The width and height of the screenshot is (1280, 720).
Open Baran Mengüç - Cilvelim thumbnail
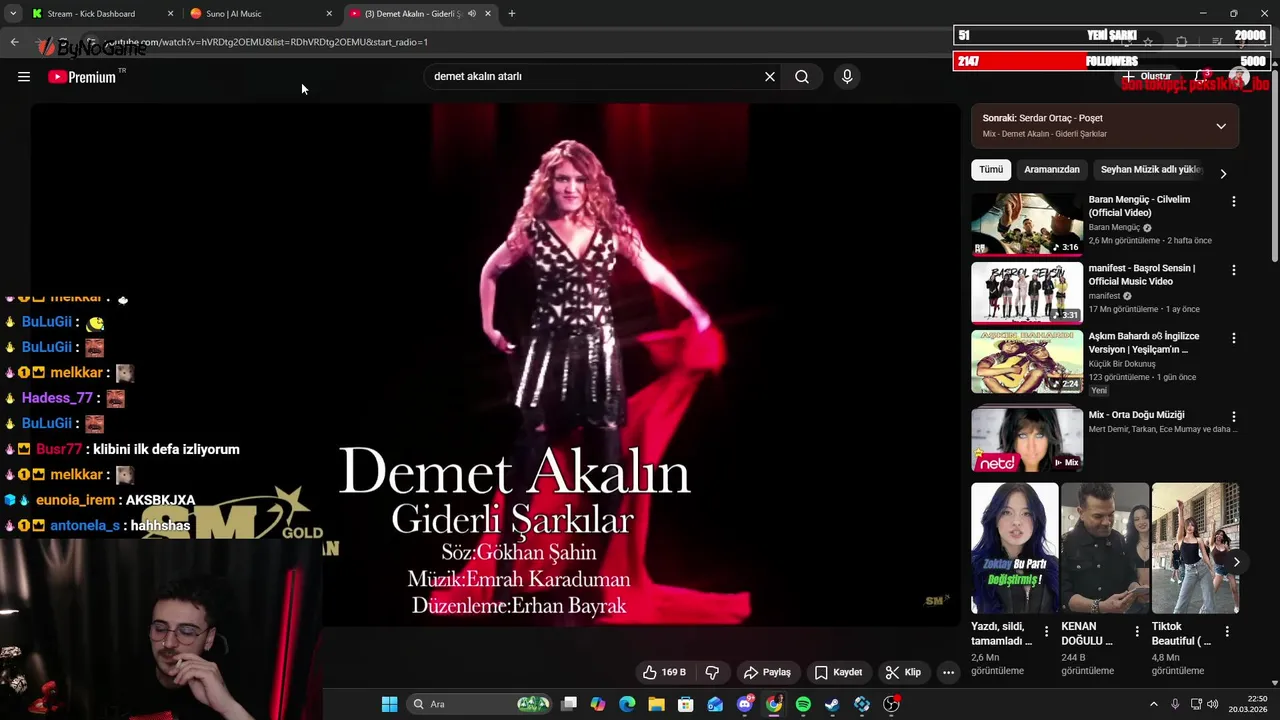(1027, 224)
